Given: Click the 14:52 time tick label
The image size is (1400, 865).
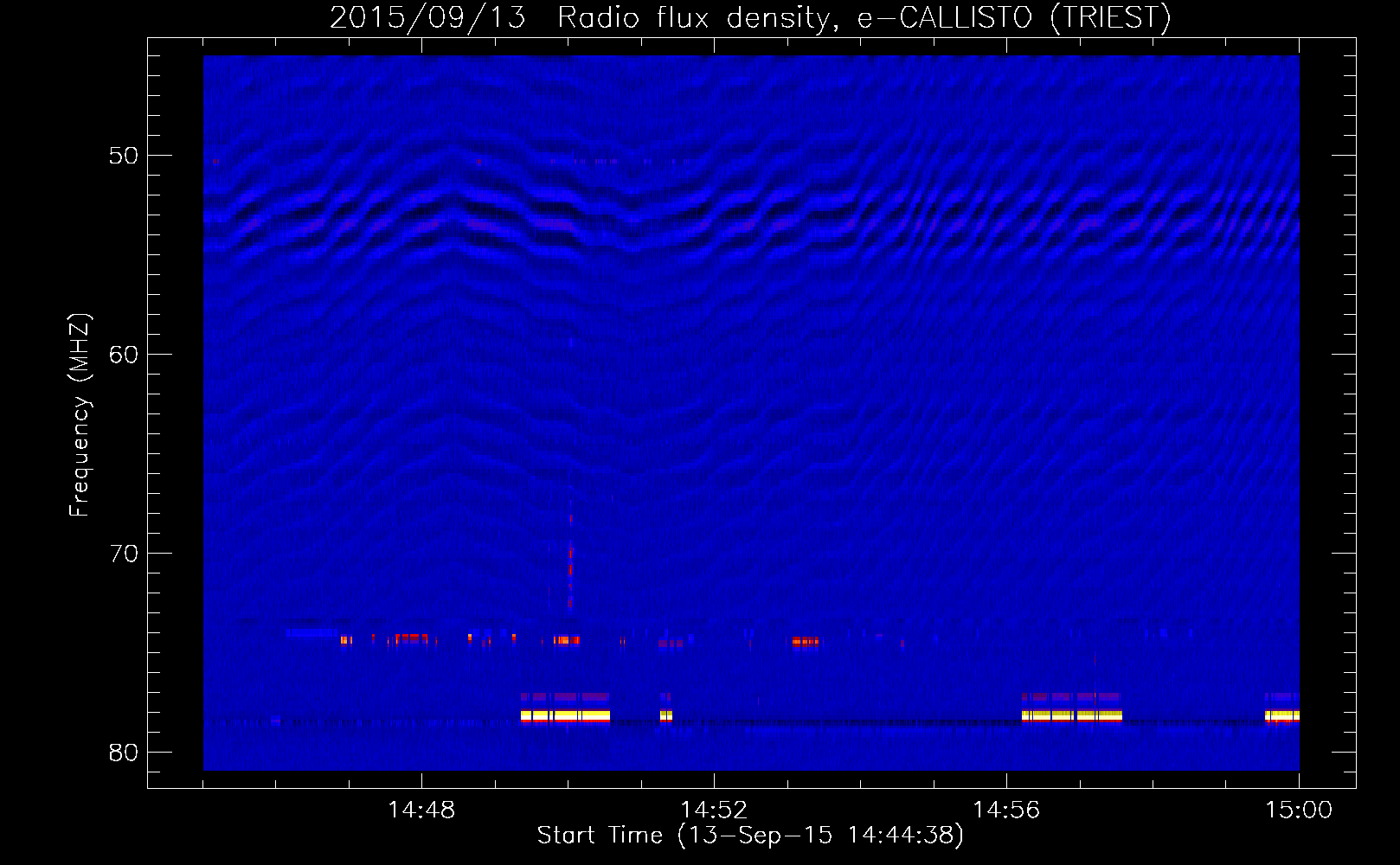Looking at the screenshot, I should (714, 811).
